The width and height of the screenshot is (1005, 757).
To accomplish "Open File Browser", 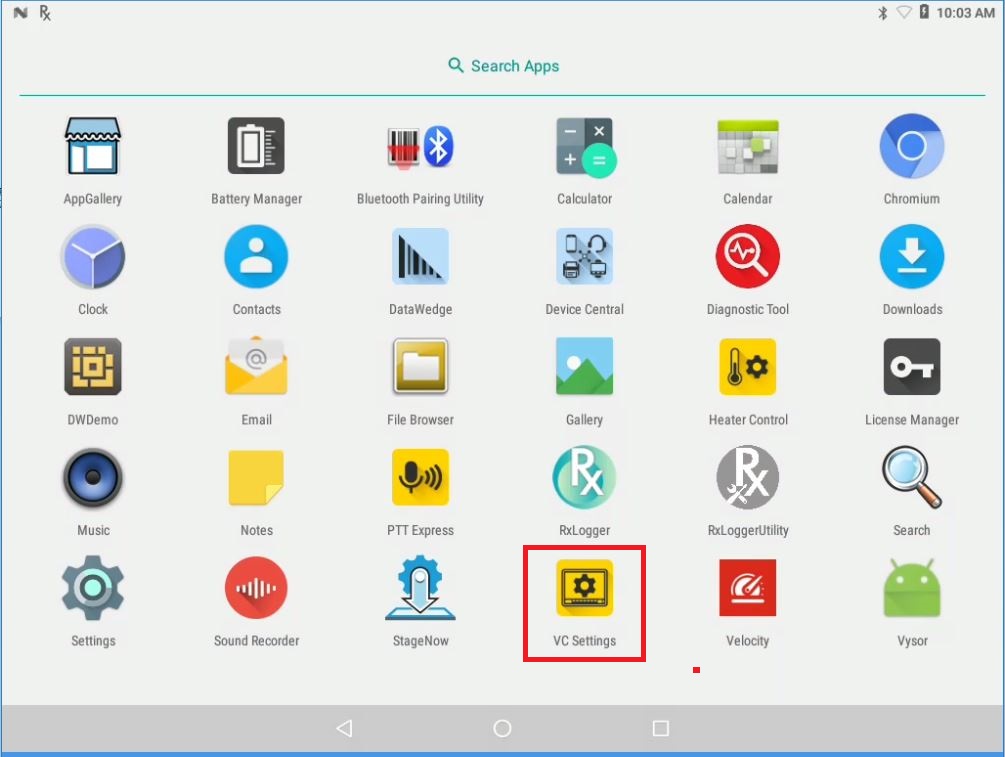I will [x=420, y=367].
